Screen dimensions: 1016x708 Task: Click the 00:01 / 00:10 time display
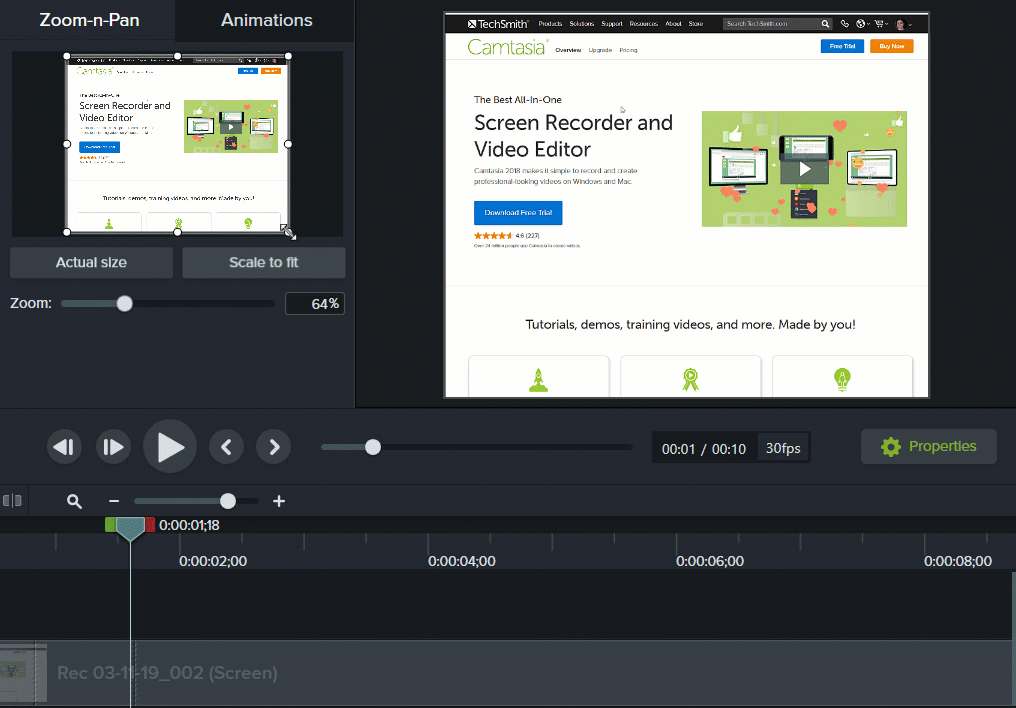coord(704,449)
